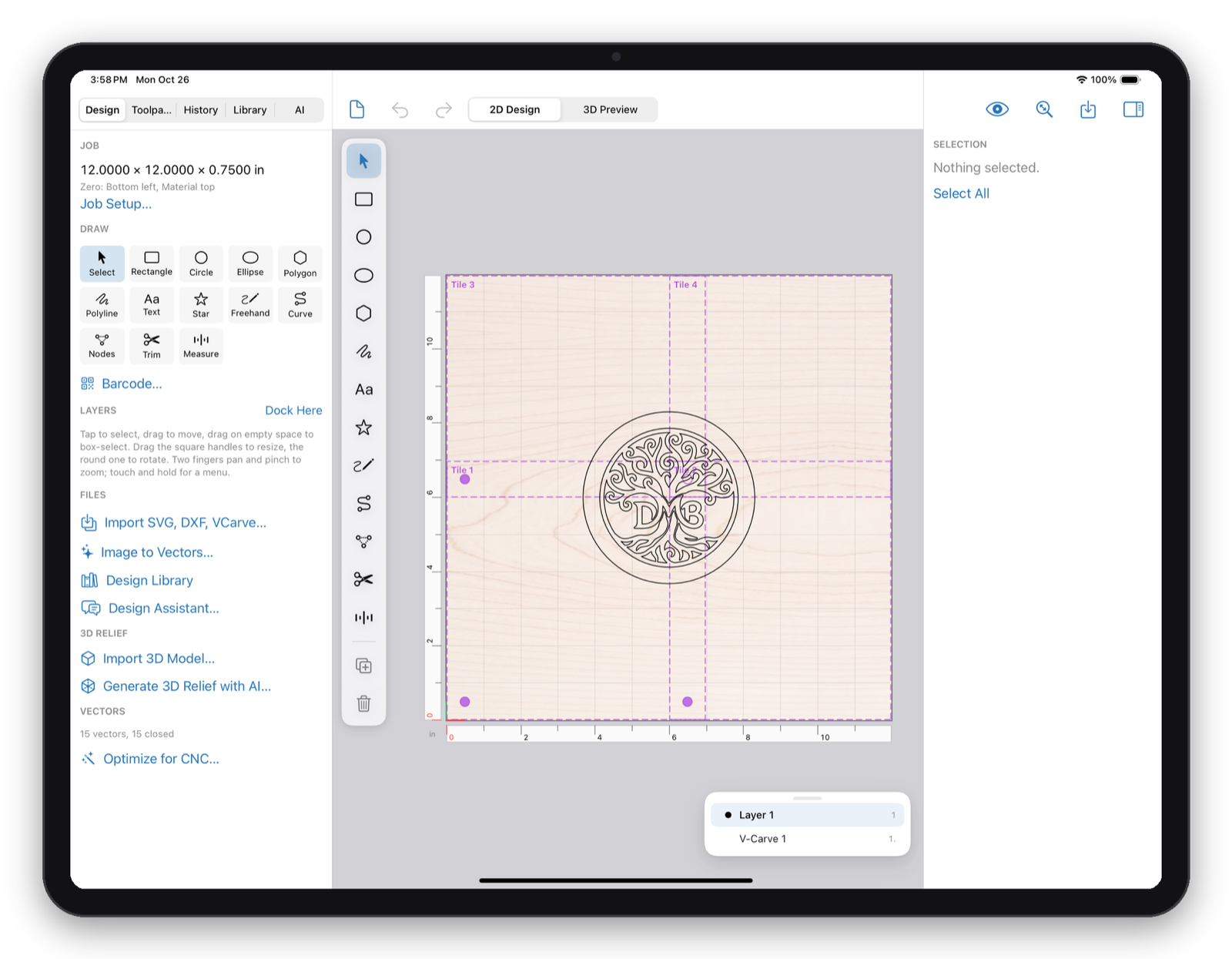Activate the measure tool in vertical toolbar

(x=363, y=618)
